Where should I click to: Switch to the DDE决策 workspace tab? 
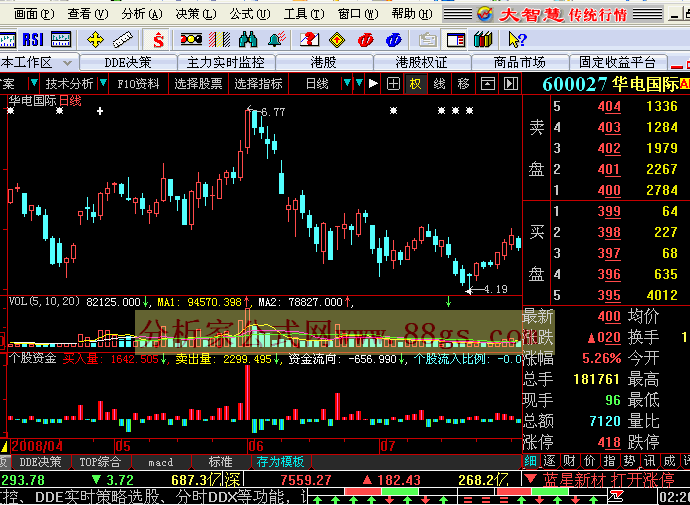click(128, 62)
